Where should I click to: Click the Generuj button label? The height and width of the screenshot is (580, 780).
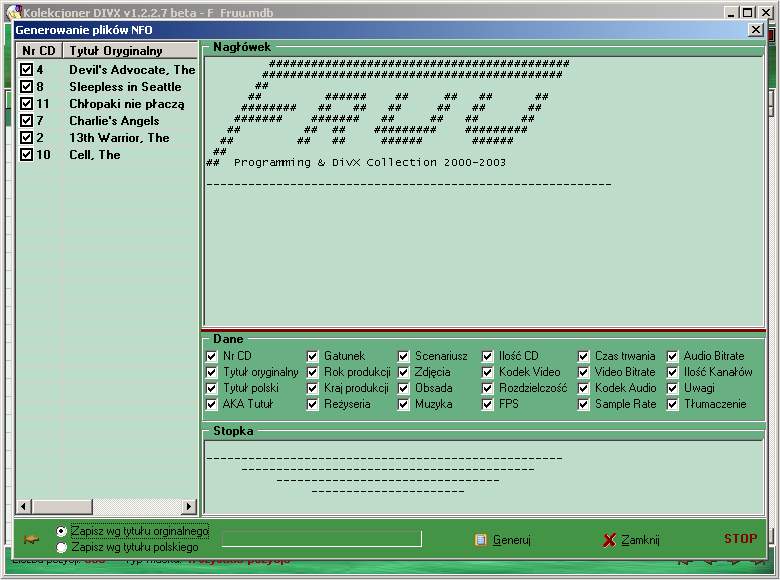pos(511,540)
